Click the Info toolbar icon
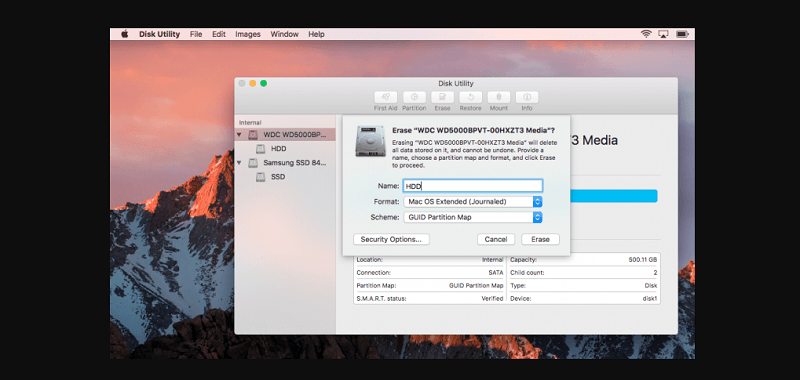The image size is (800, 380). point(527,97)
